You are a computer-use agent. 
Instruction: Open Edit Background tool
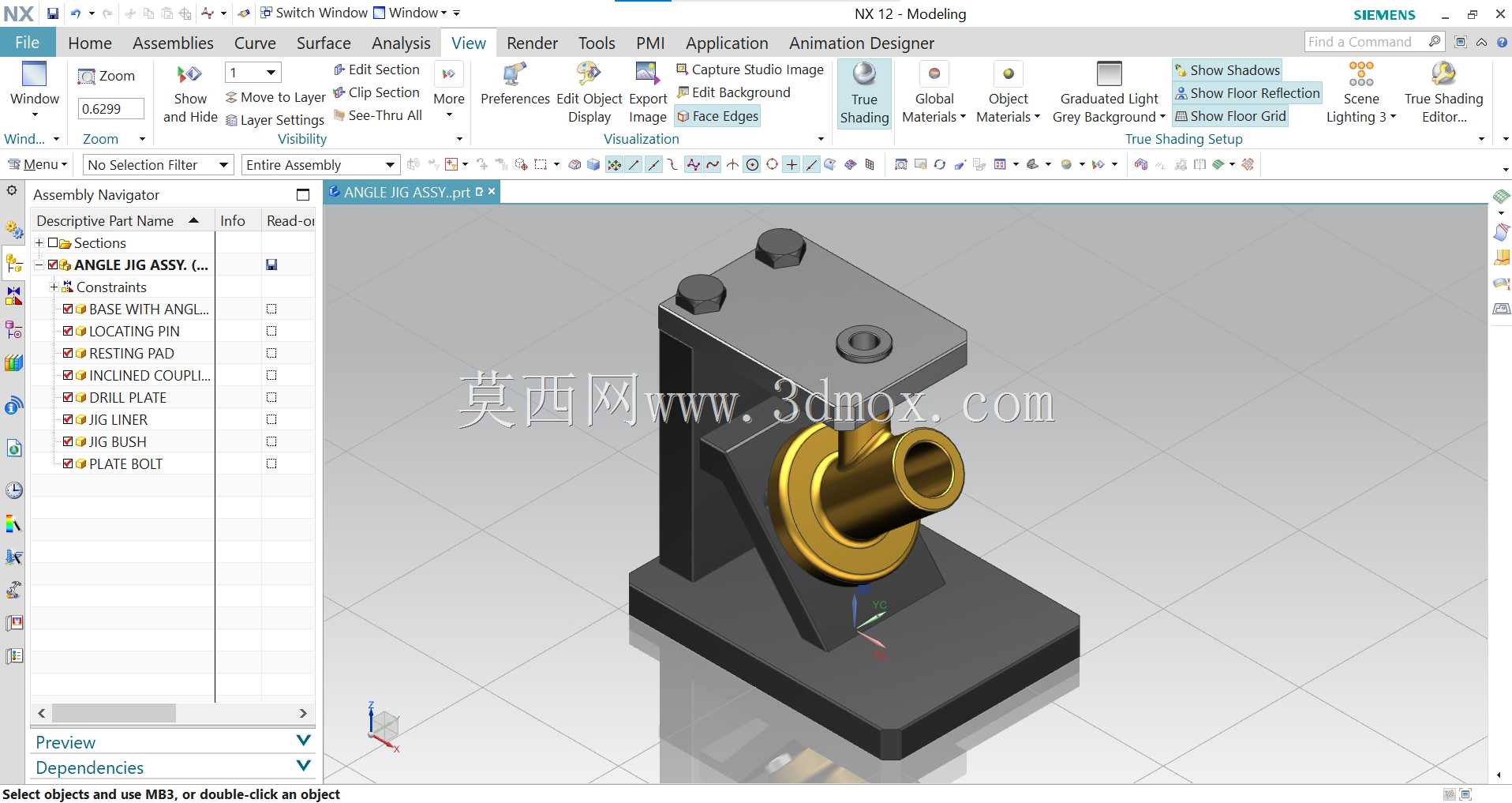coord(734,92)
